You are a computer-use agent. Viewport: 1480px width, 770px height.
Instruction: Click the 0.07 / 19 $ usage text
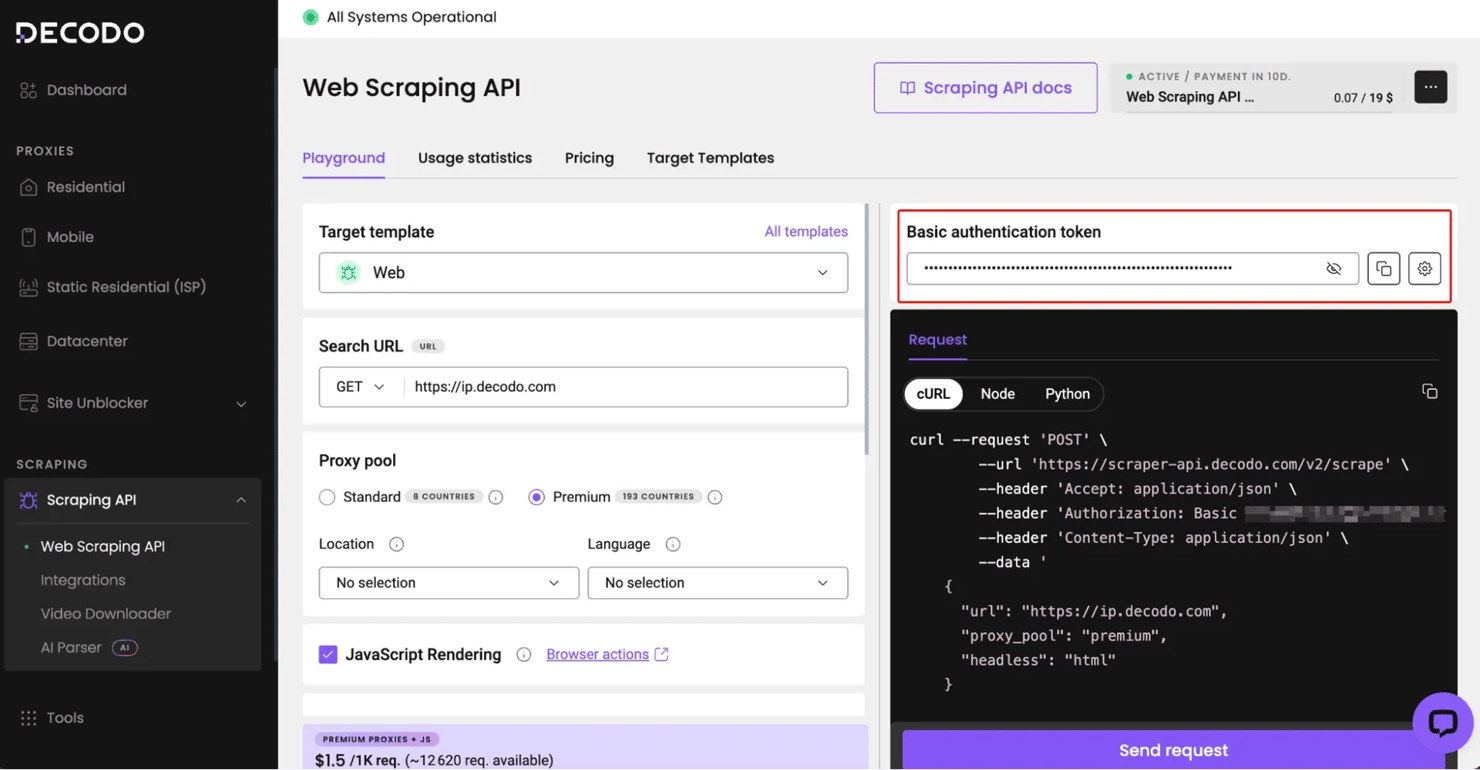point(1363,98)
